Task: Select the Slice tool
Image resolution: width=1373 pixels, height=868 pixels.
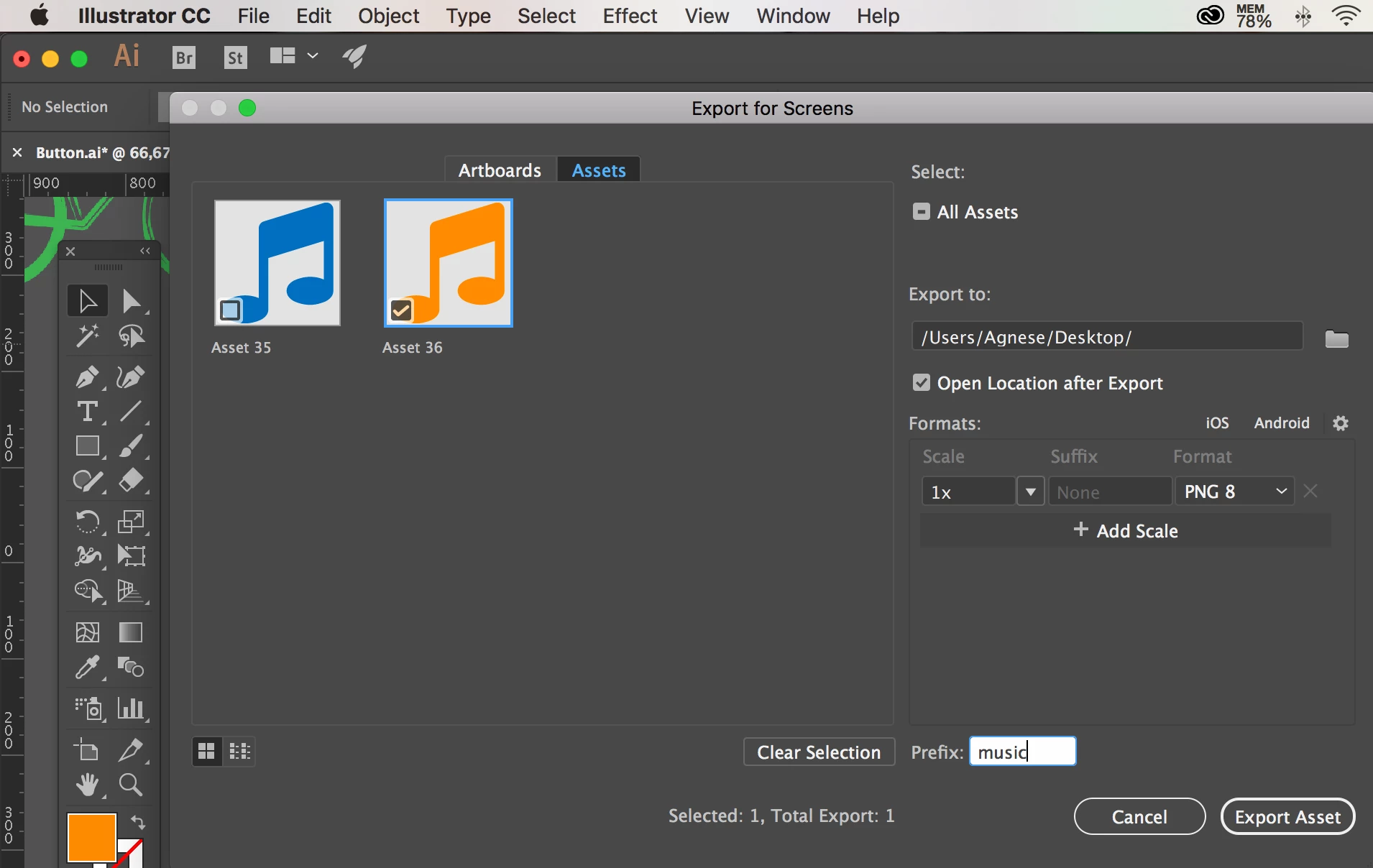Action: [x=132, y=750]
